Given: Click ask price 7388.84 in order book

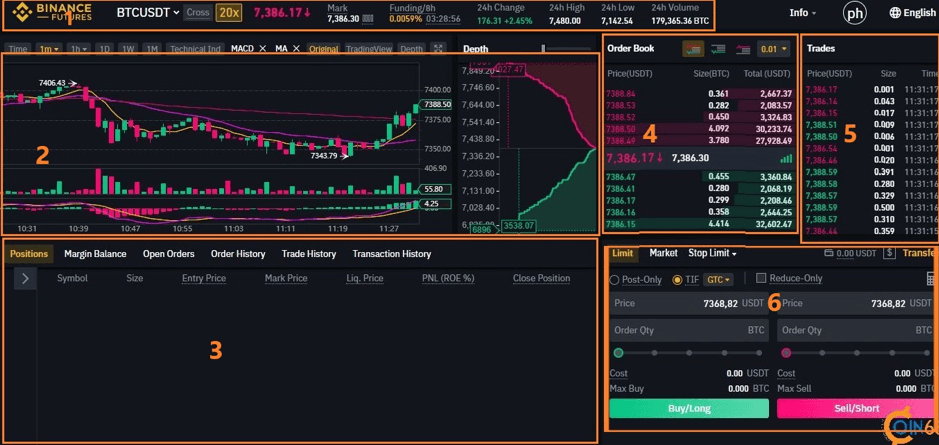Looking at the screenshot, I should click(x=620, y=94).
